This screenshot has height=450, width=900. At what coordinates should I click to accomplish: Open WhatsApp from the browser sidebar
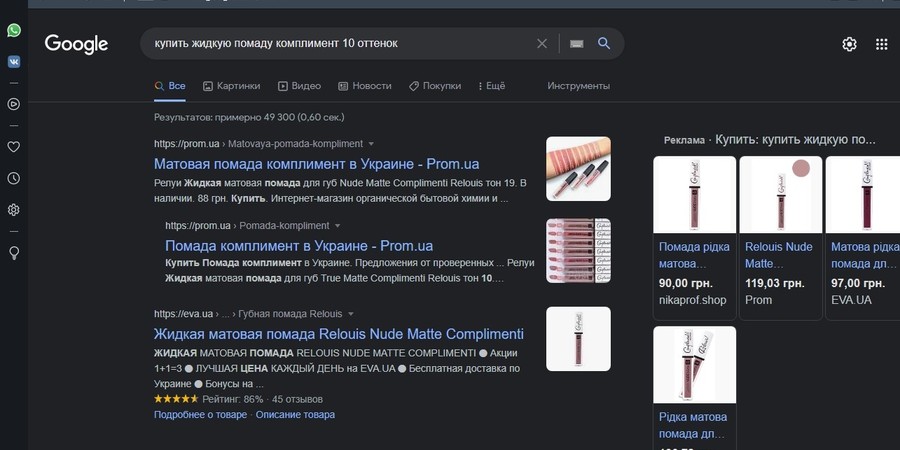pos(14,31)
